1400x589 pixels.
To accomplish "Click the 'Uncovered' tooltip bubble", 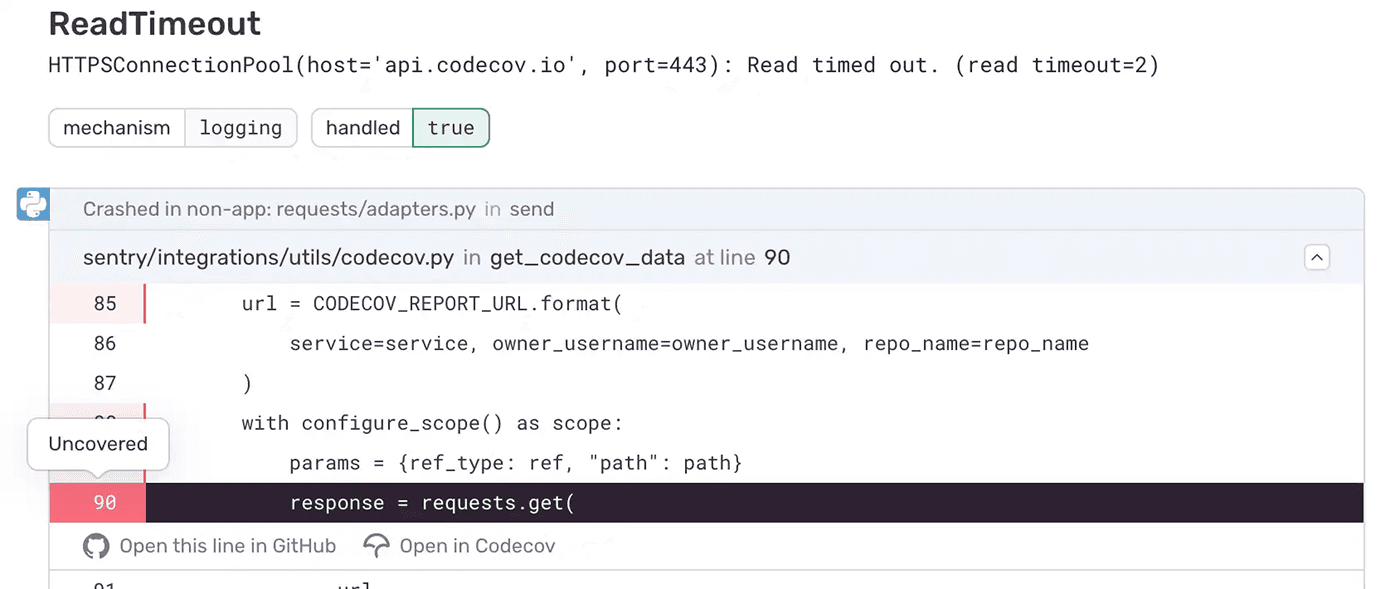I will click(97, 444).
